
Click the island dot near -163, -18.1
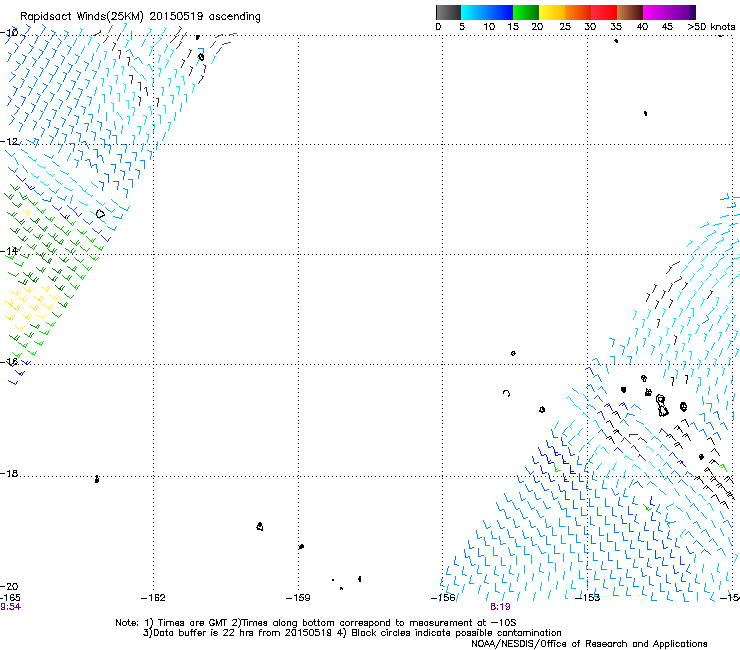point(97,479)
